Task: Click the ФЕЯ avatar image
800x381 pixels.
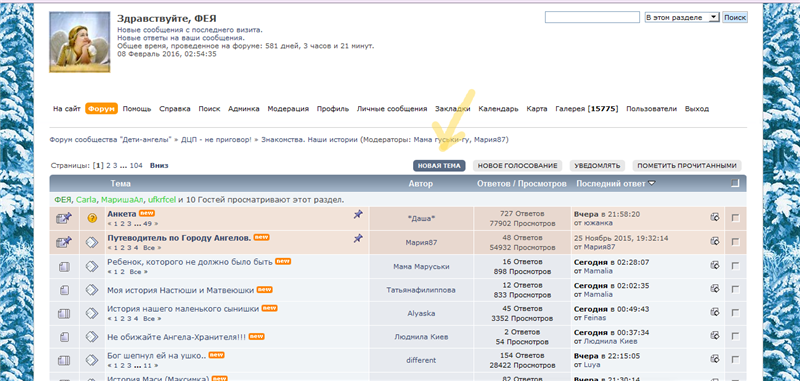Action: coord(80,42)
